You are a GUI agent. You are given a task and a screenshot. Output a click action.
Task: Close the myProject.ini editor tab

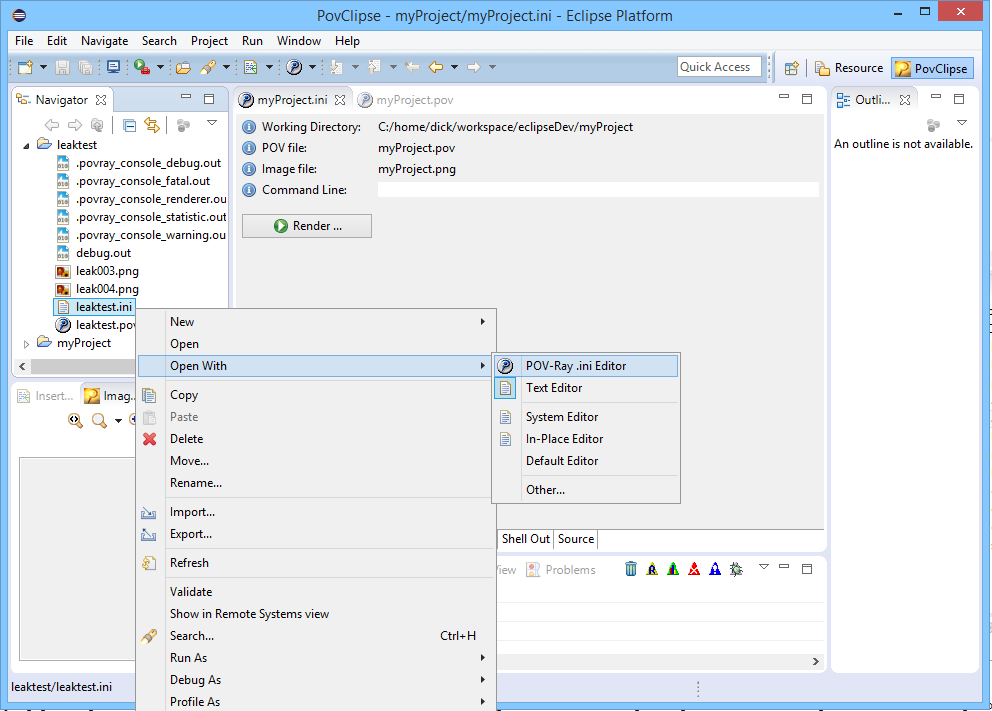(x=340, y=100)
